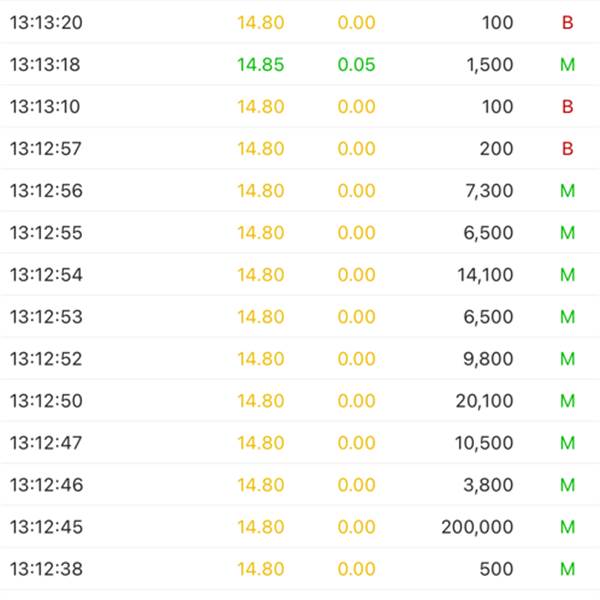Click the M marker for 13:12:45 trade
The height and width of the screenshot is (600, 600).
click(567, 527)
